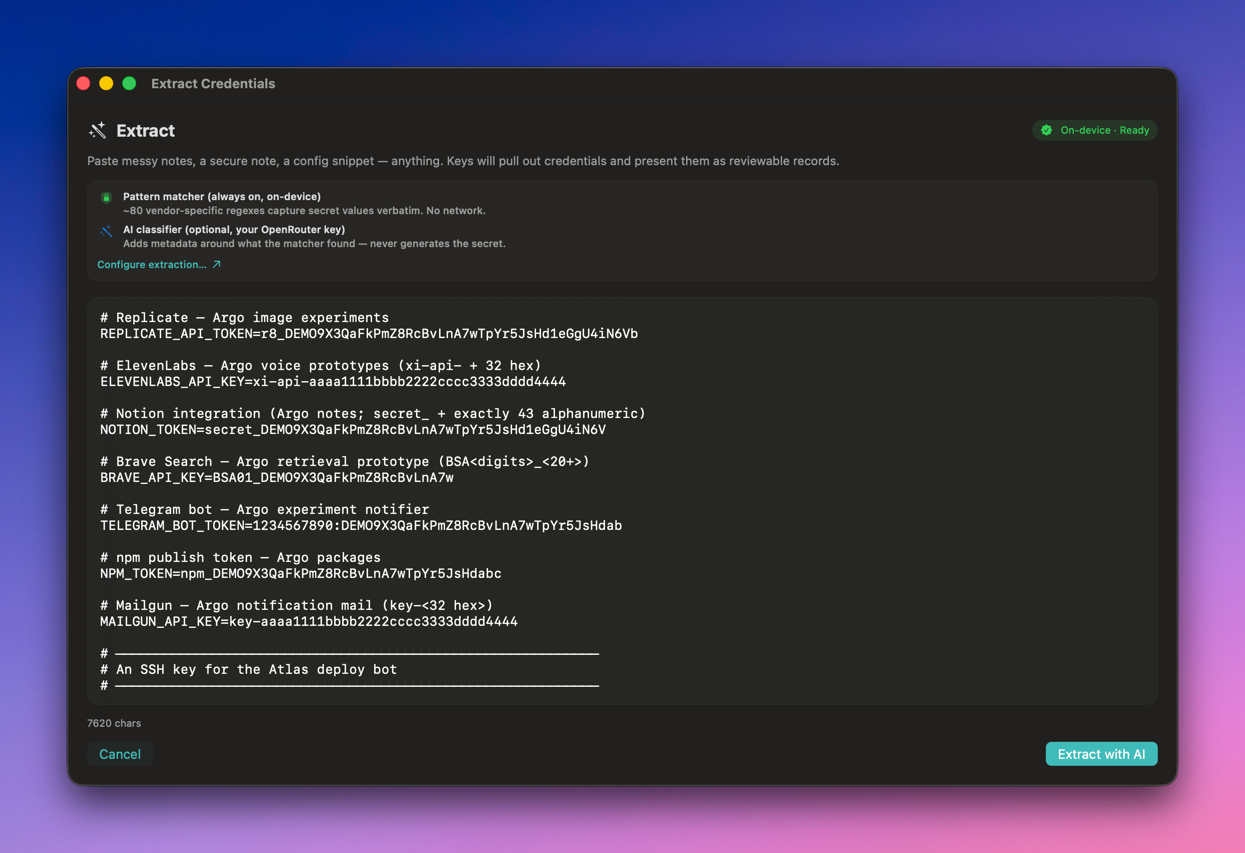Click the NOTION_TOKEN line
The image size is (1245, 853).
(353, 430)
